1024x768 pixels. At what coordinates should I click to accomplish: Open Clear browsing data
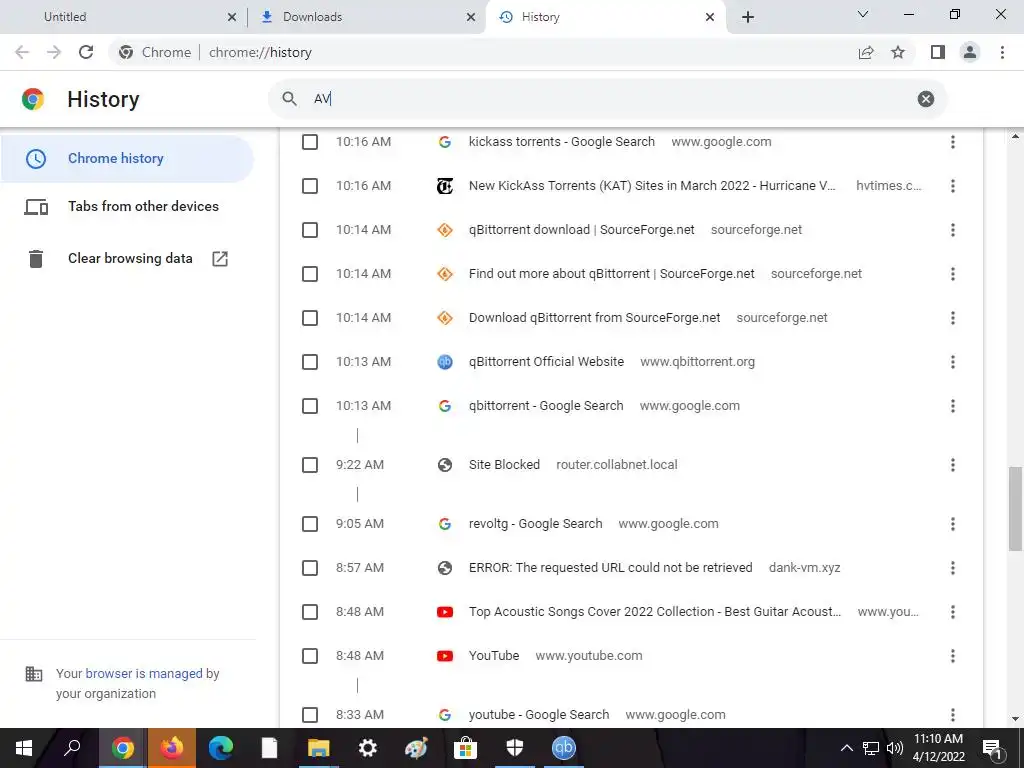(127, 259)
